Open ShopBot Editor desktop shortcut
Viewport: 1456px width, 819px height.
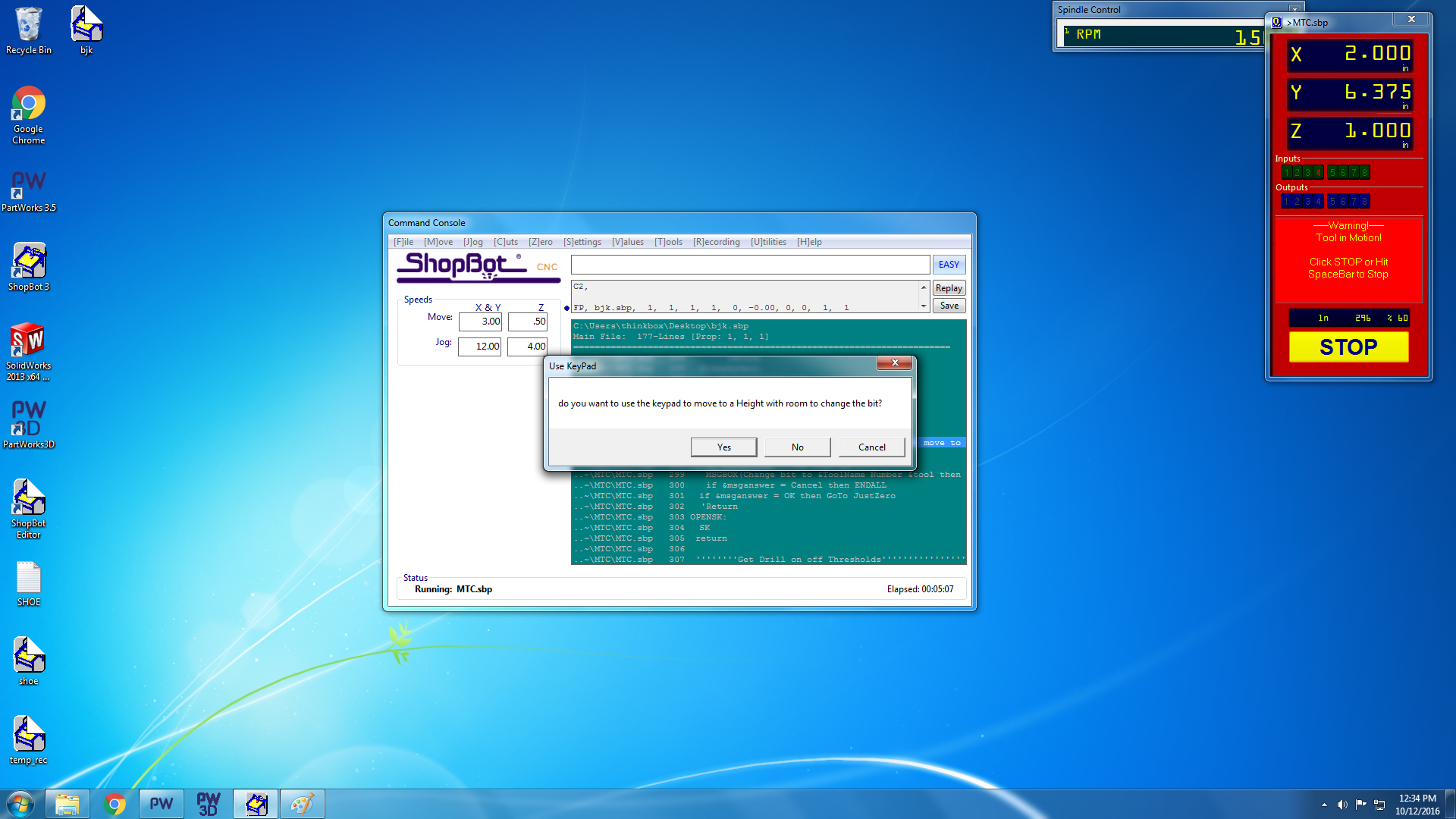[x=29, y=508]
